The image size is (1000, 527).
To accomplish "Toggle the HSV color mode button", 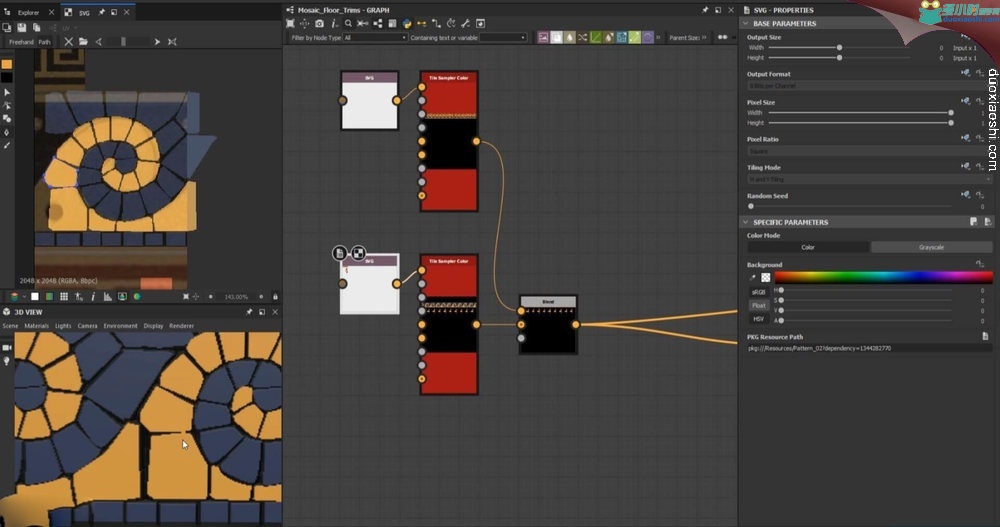I will 758,319.
